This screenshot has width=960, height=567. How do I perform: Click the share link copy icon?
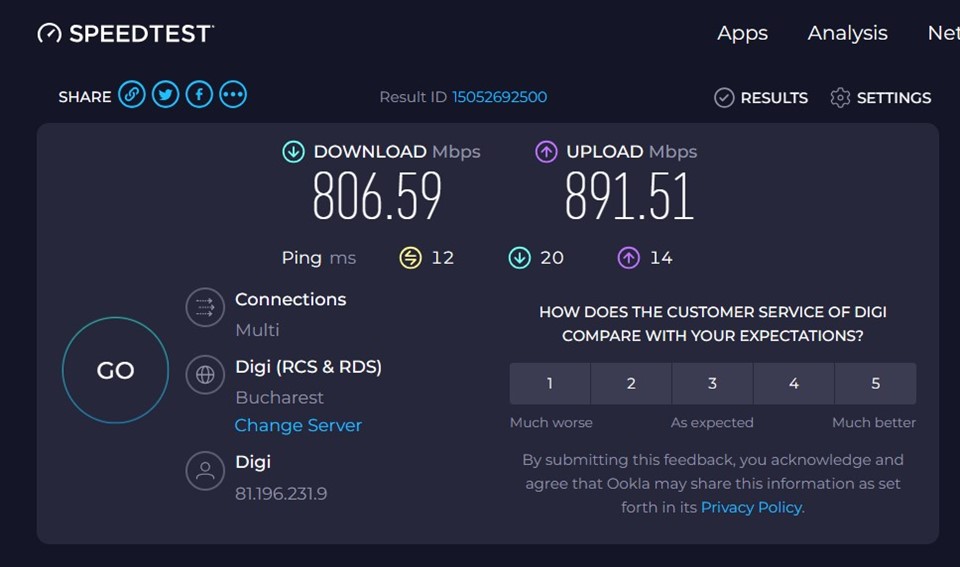tap(132, 95)
